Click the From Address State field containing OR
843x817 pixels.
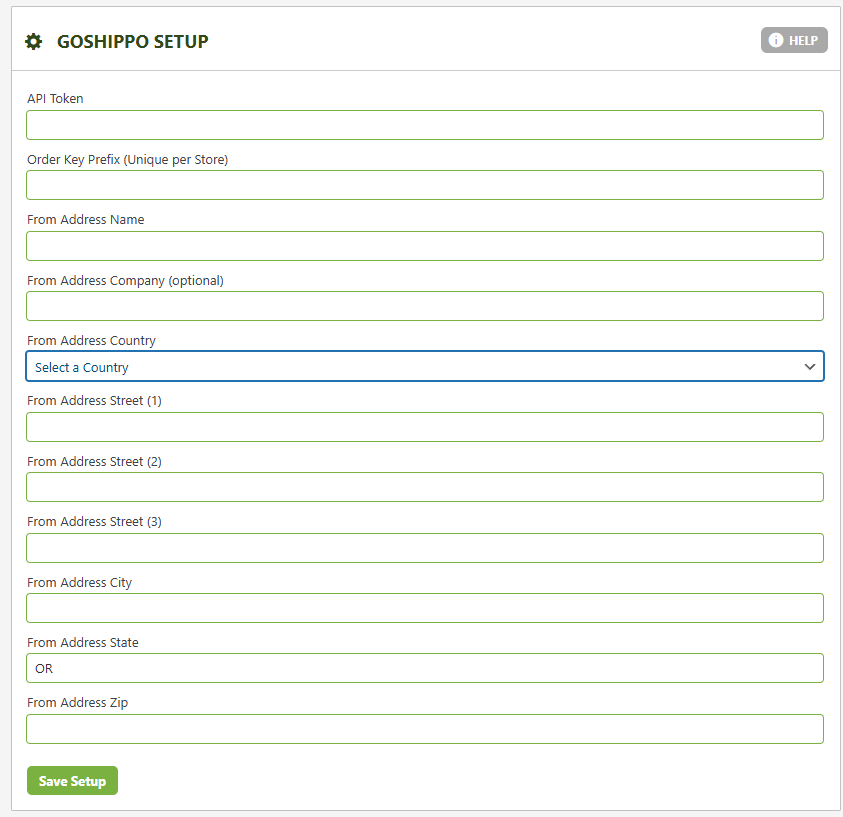coord(424,668)
